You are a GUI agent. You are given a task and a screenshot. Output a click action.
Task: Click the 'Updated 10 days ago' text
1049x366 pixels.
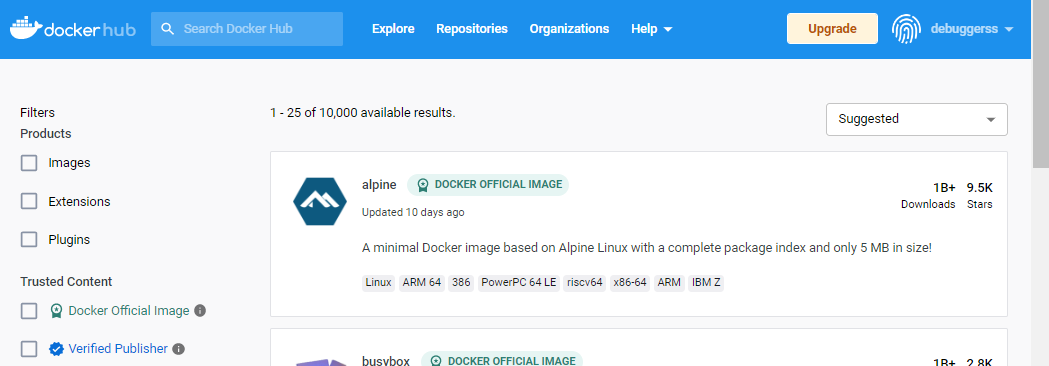(413, 212)
